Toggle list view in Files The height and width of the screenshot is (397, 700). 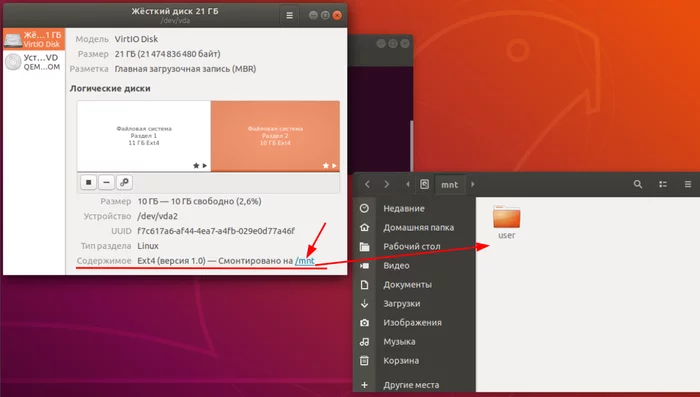point(663,184)
